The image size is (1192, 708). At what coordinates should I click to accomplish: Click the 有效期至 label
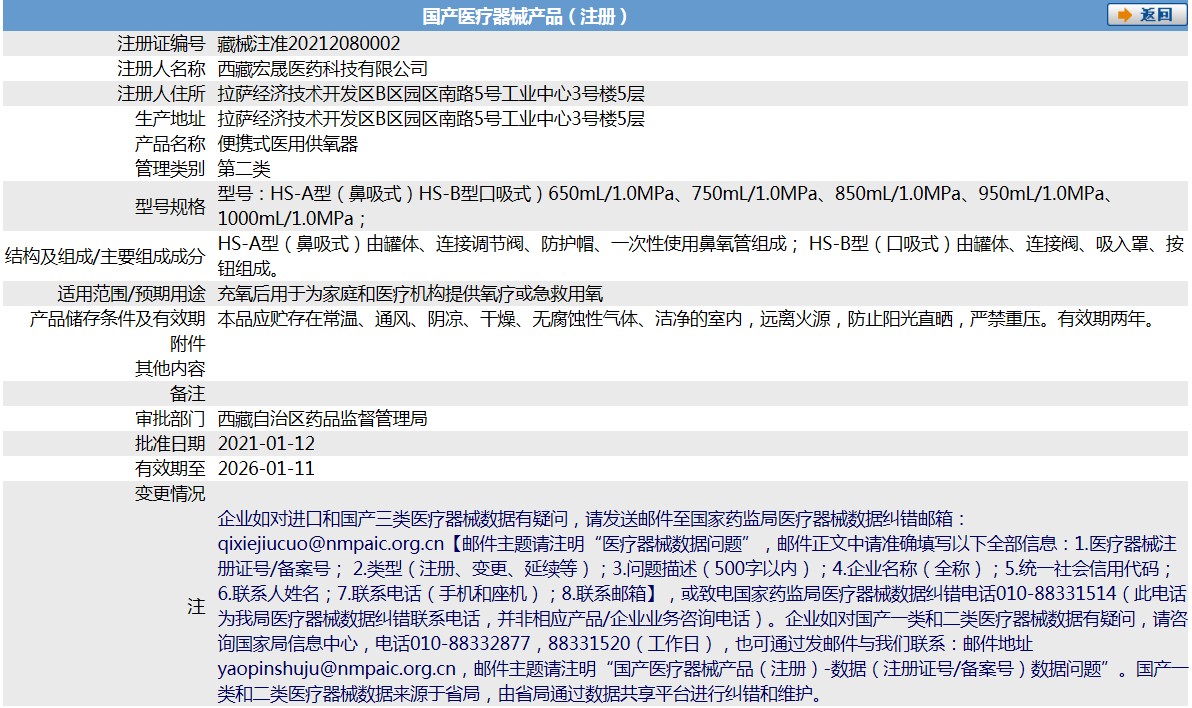tap(170, 469)
